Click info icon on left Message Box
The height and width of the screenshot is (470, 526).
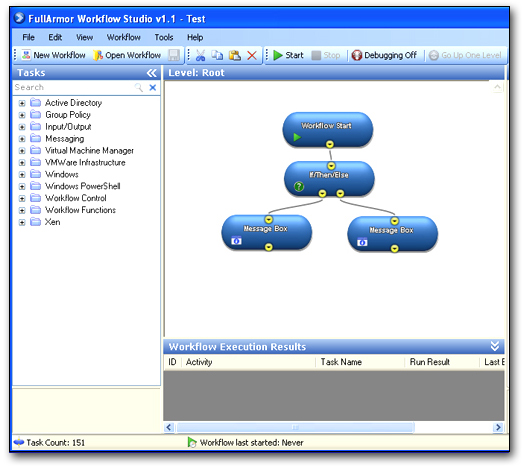(x=236, y=241)
